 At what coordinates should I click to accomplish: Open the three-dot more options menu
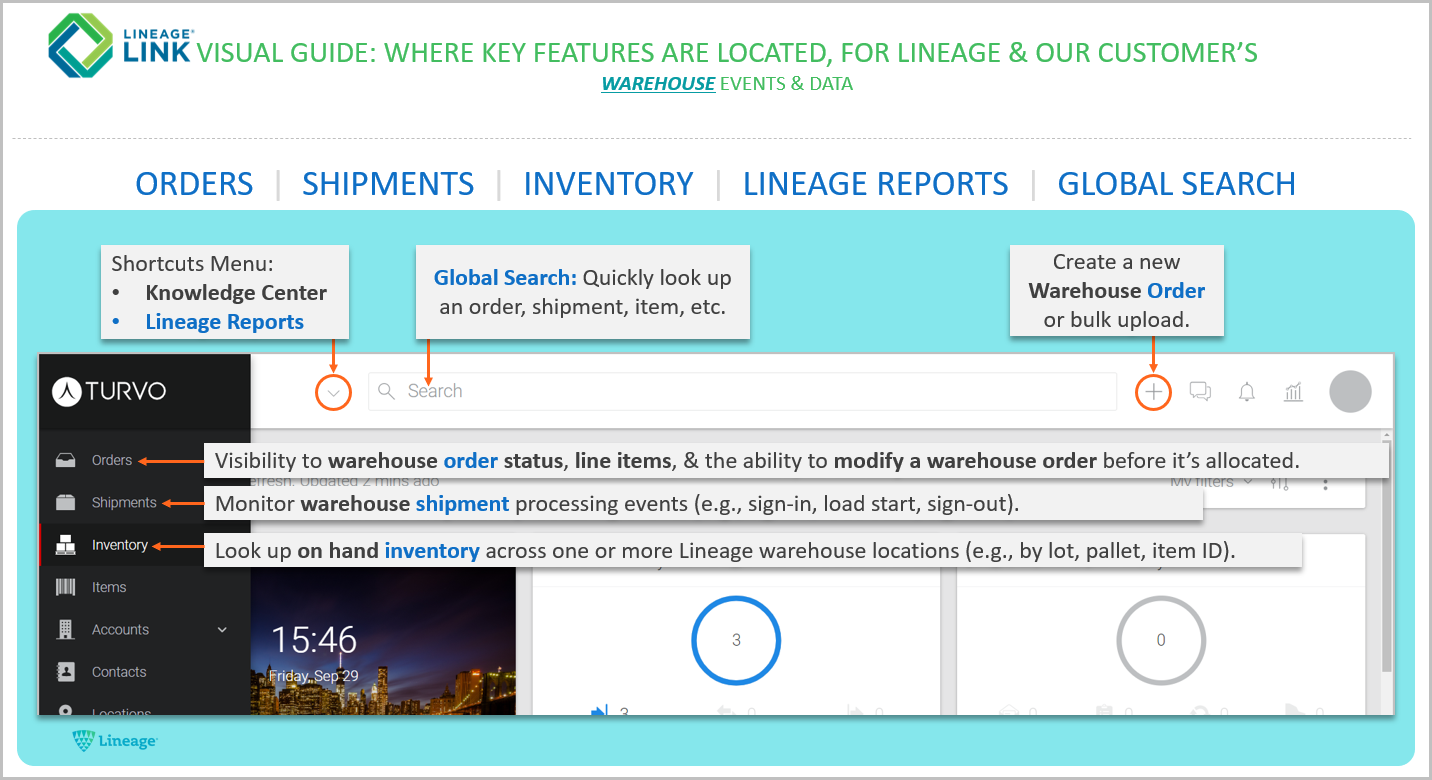coord(1326,484)
